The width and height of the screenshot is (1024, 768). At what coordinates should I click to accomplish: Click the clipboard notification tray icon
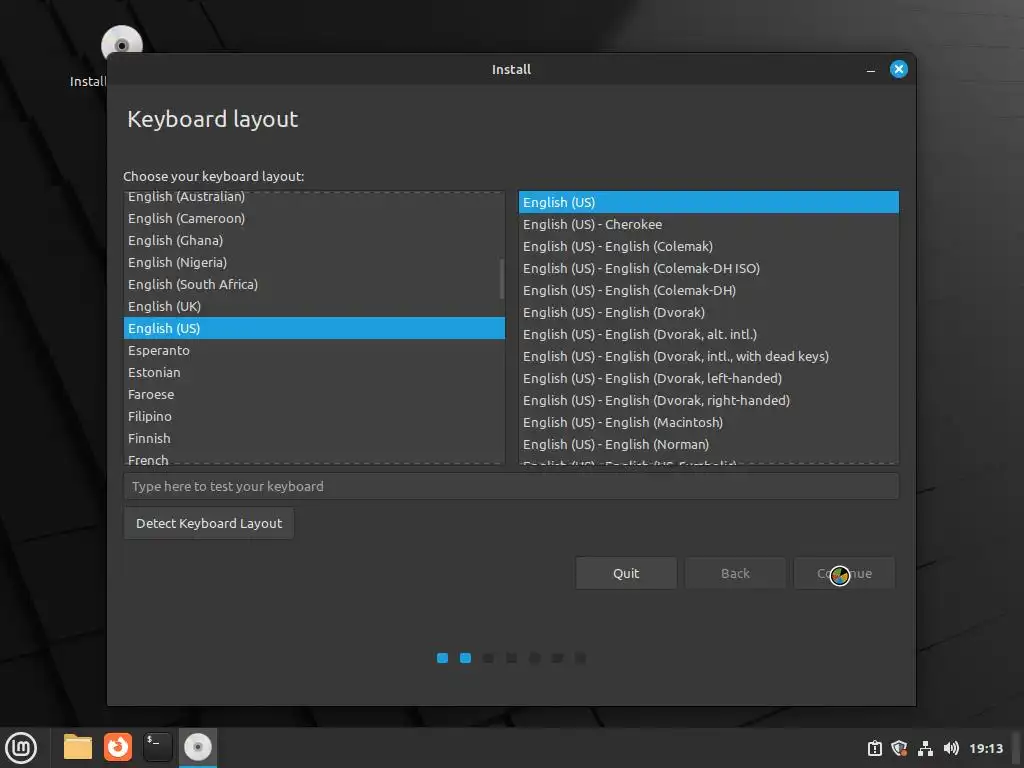click(874, 748)
